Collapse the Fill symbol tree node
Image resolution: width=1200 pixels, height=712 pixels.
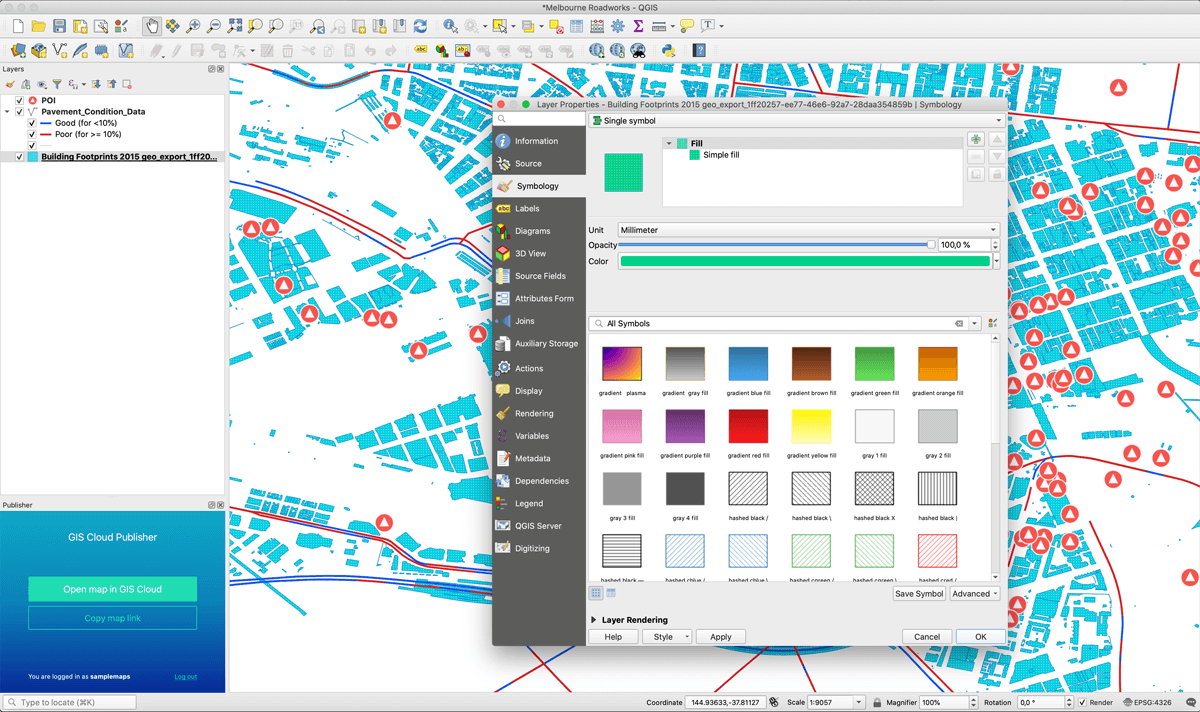pyautogui.click(x=669, y=143)
